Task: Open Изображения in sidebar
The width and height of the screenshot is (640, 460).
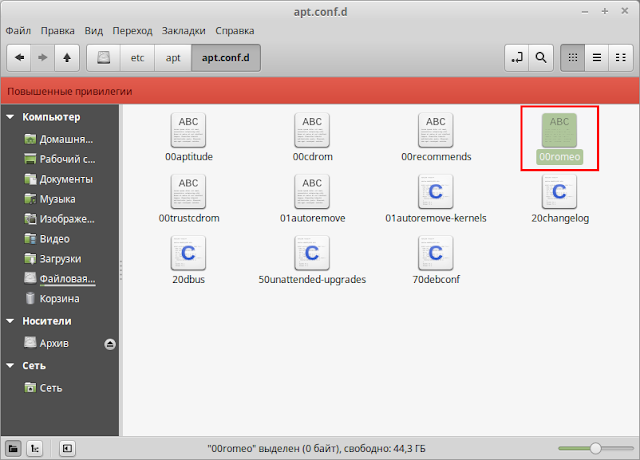Action: click(x=61, y=219)
